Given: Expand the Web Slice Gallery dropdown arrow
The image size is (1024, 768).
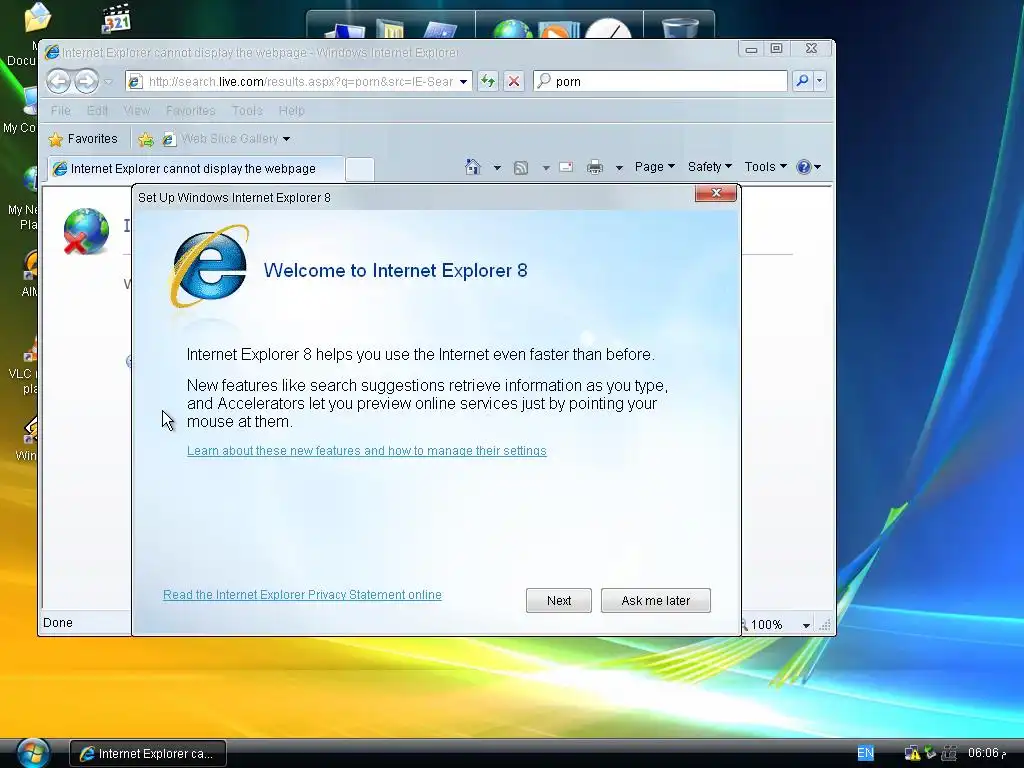Looking at the screenshot, I should (x=287, y=139).
